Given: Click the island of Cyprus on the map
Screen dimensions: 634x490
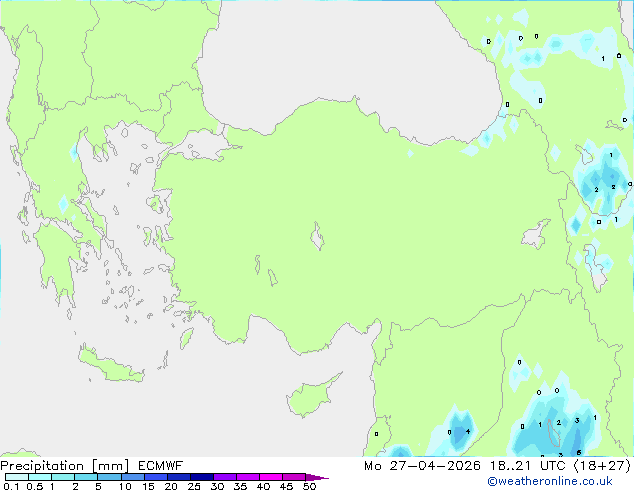Looking at the screenshot, I should [x=311, y=396].
